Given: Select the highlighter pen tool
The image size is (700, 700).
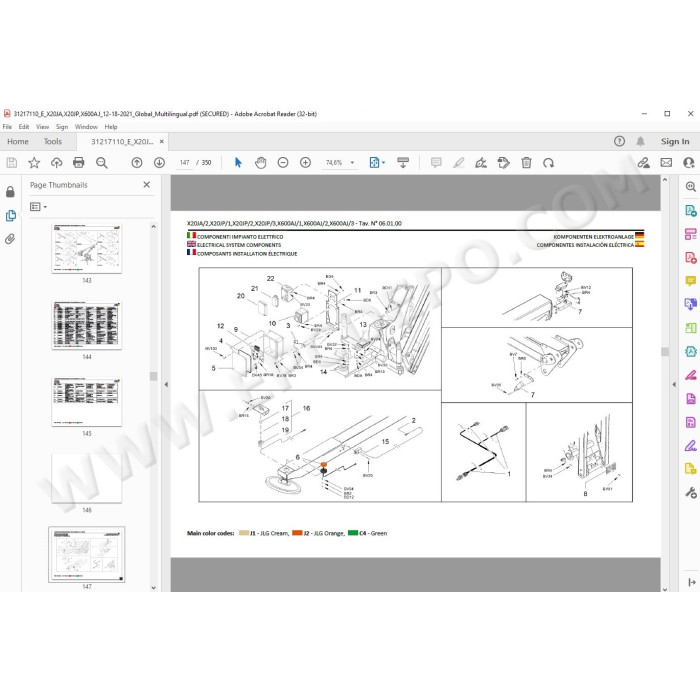Looking at the screenshot, I should click(458, 163).
